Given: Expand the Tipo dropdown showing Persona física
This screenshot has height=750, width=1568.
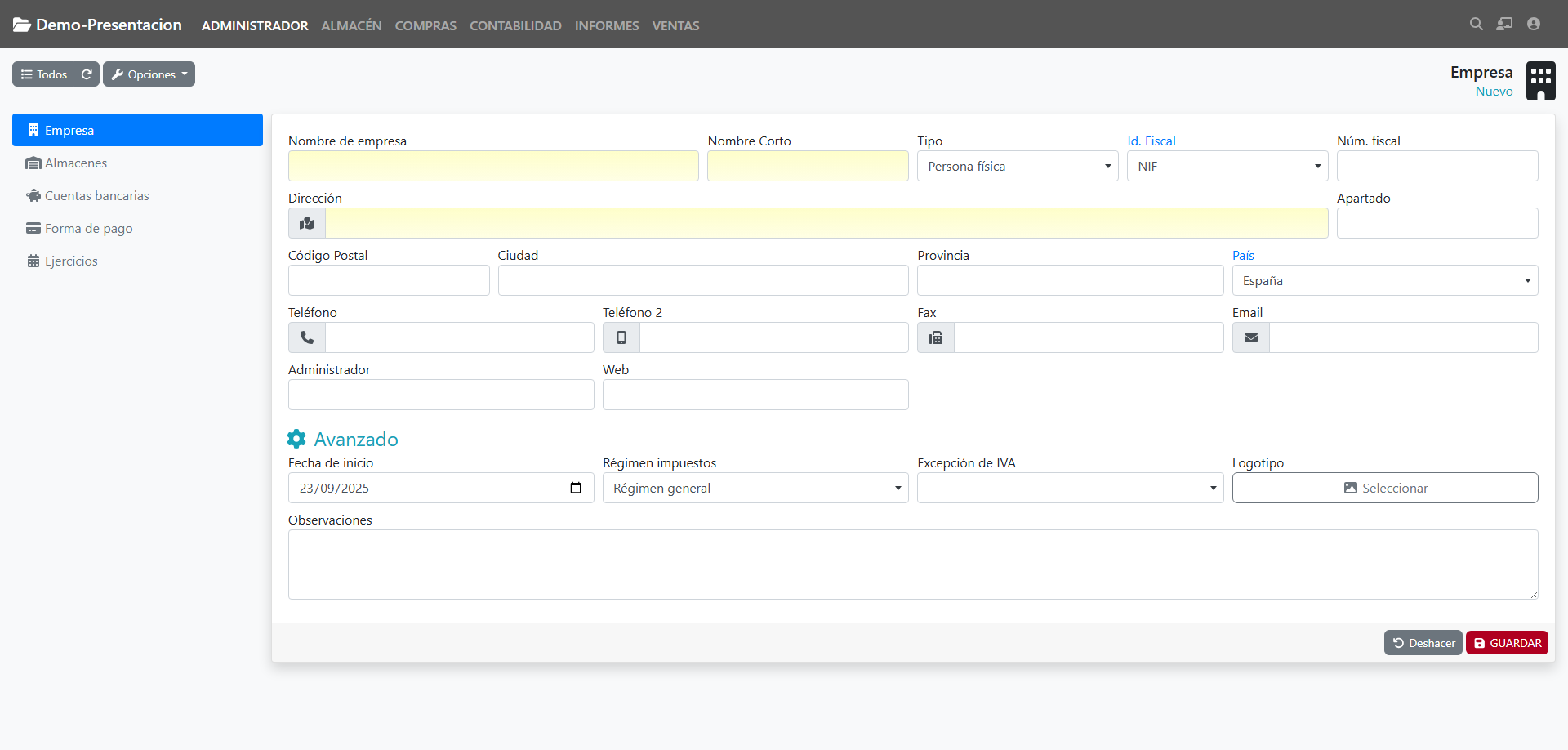Looking at the screenshot, I should pyautogui.click(x=1017, y=166).
